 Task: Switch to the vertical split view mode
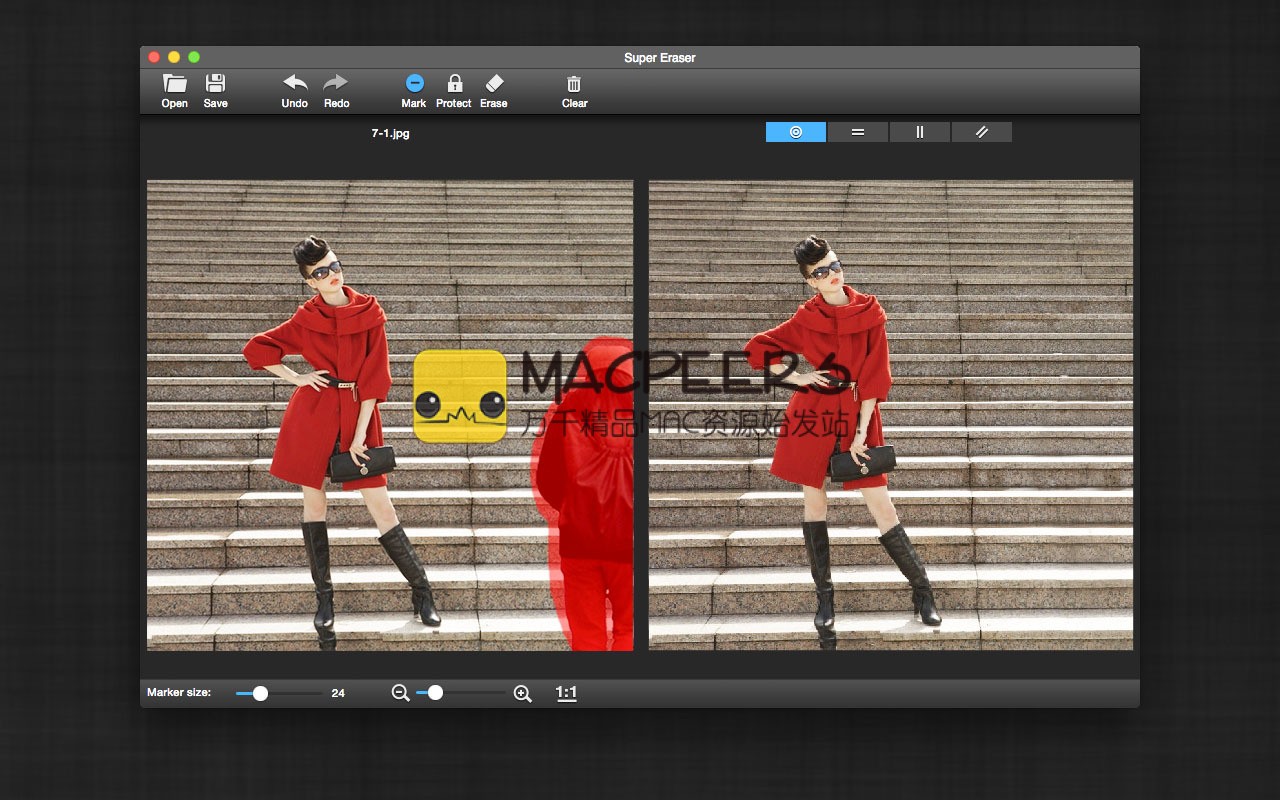click(x=920, y=132)
